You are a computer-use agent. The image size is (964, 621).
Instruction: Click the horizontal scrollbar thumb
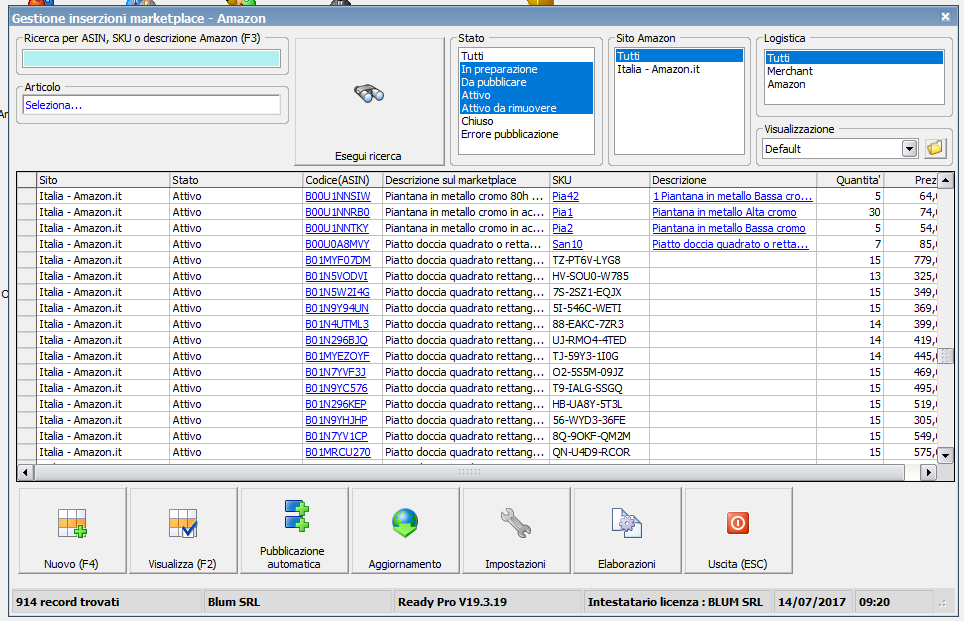(470, 472)
